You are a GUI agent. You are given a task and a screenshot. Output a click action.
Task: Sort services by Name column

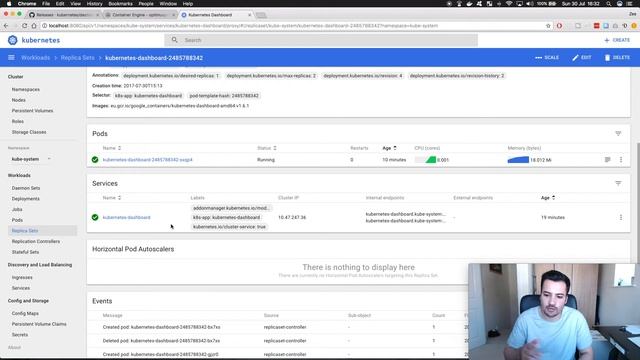pyautogui.click(x=112, y=198)
